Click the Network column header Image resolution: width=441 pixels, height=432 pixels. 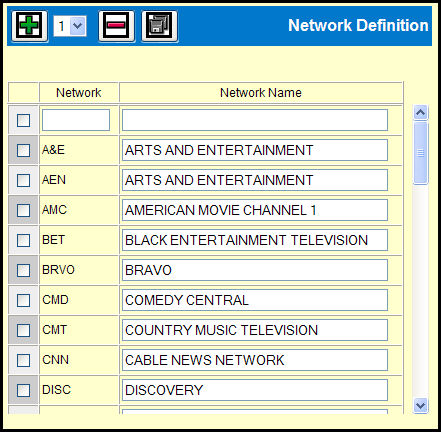(79, 92)
